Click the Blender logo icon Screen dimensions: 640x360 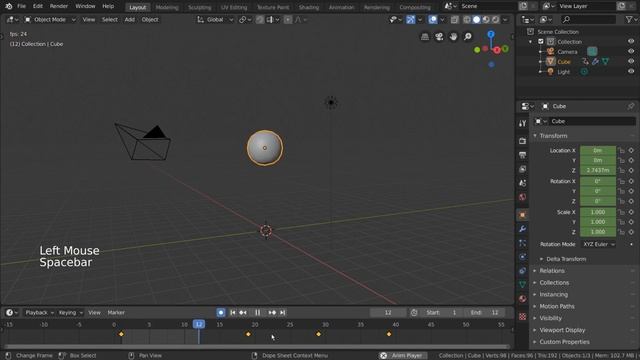9,6
